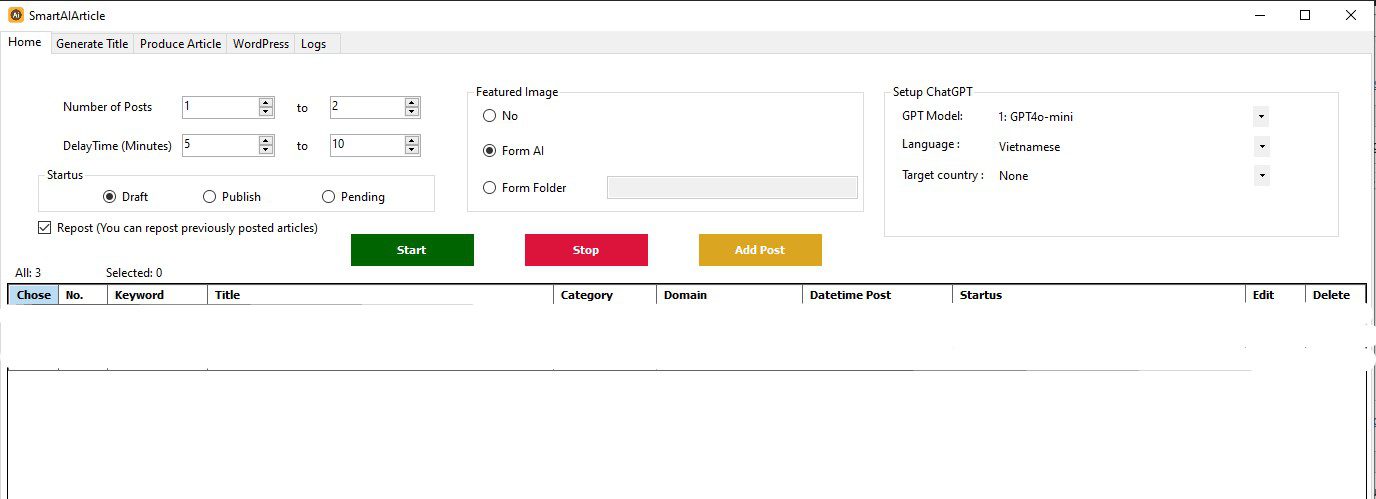
Task: Click the Datetime Post column header
Action: pyautogui.click(x=877, y=295)
